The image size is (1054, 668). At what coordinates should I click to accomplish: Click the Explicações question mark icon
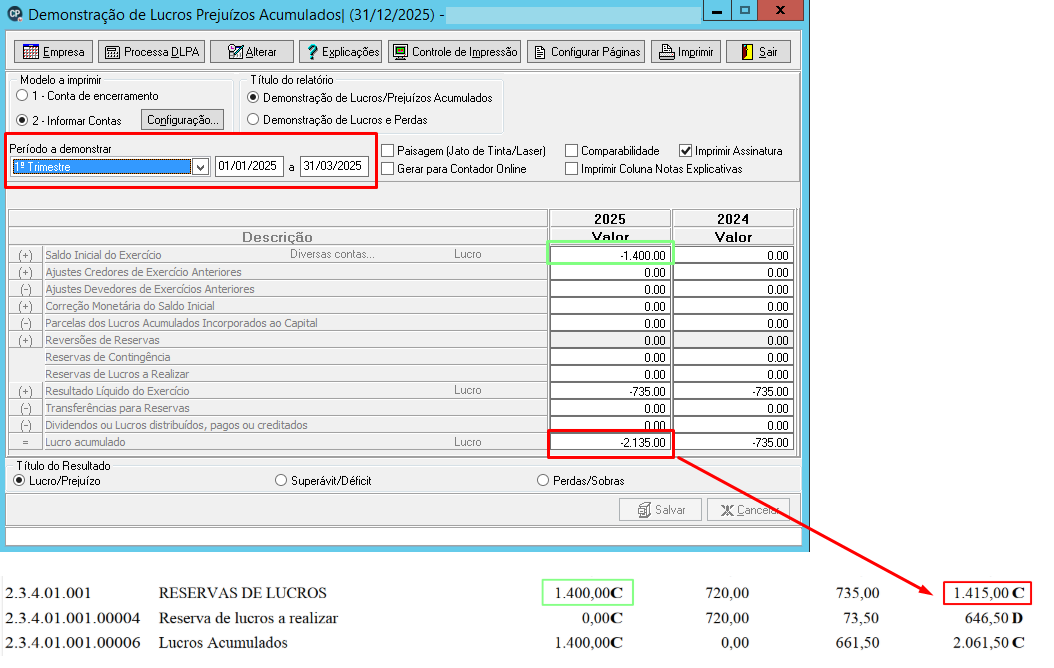pos(313,52)
